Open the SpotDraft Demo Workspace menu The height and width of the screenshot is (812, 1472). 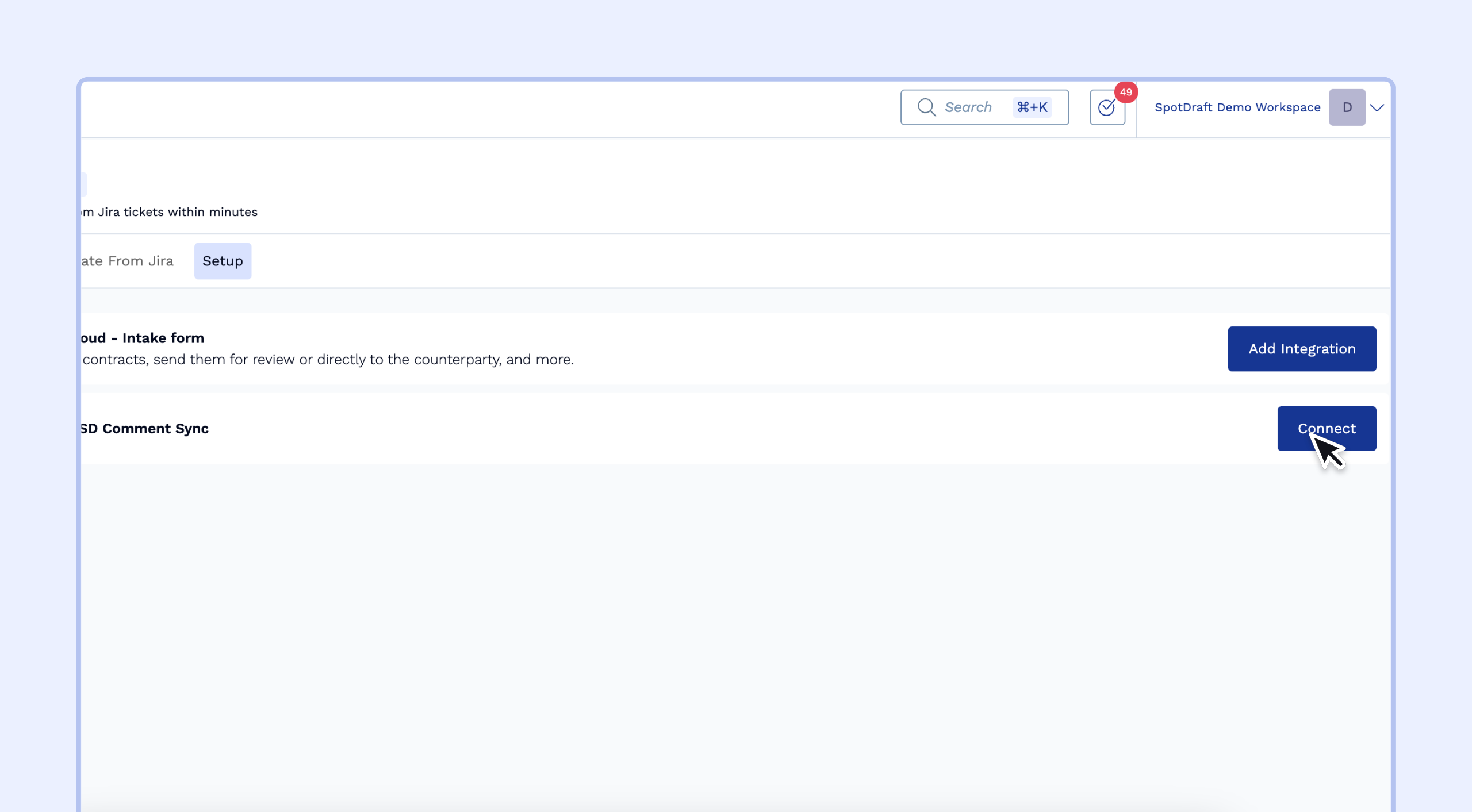(1237, 107)
